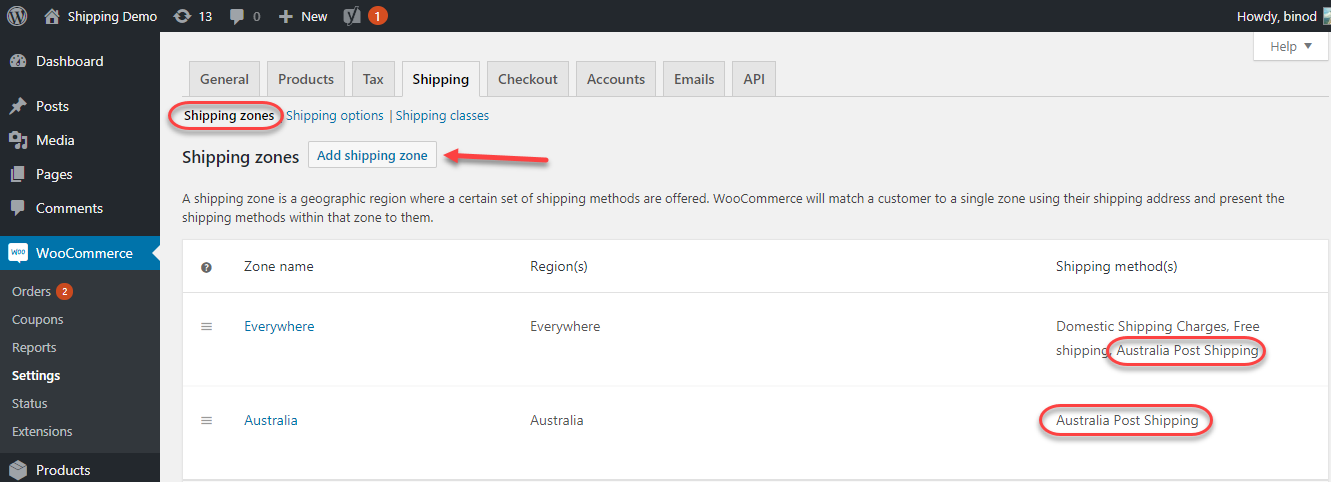Open the Australia zone name link
Image resolution: width=1331 pixels, height=482 pixels.
coord(271,421)
